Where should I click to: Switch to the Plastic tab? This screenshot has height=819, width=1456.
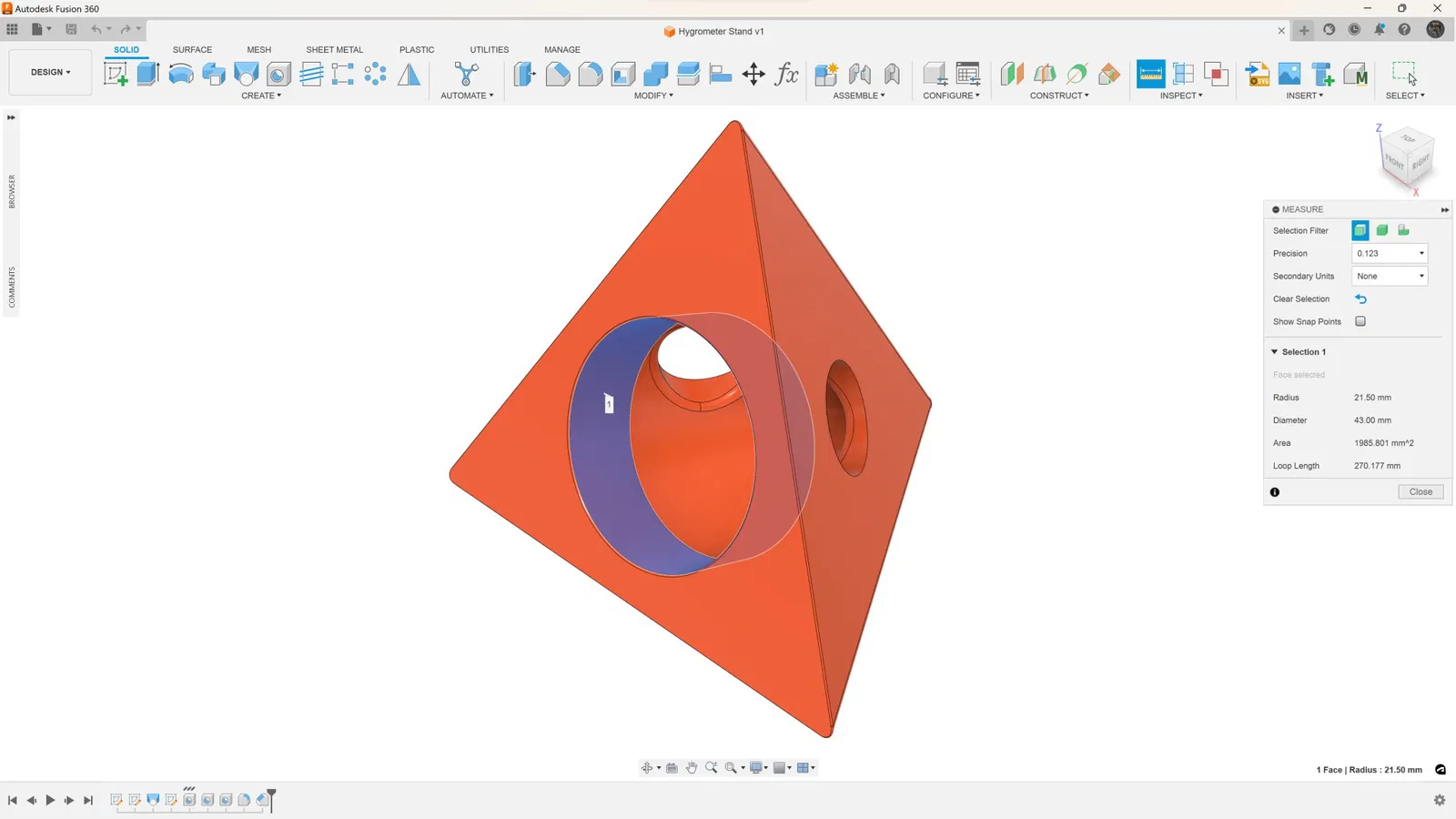click(417, 50)
